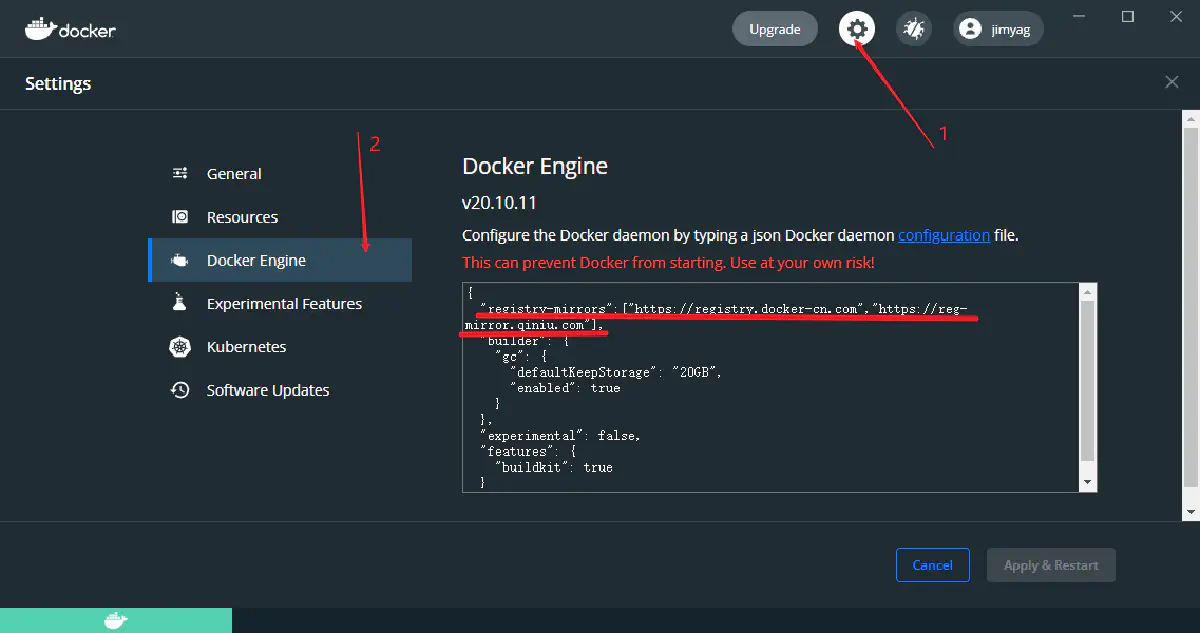This screenshot has height=633, width=1200.
Task: Click the whale icon in status bar
Action: click(x=116, y=621)
